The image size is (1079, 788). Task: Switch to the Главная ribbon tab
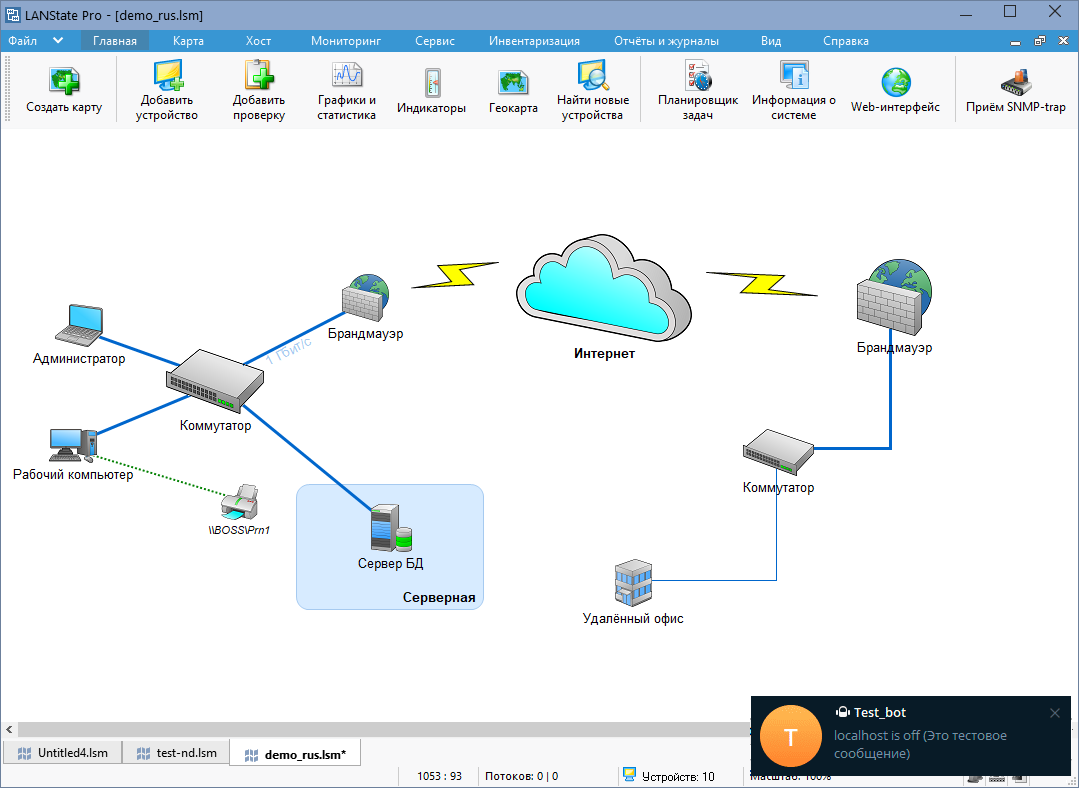(x=115, y=41)
